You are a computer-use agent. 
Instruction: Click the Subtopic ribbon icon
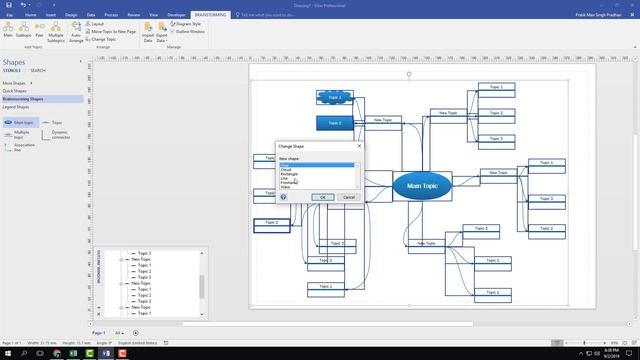click(x=24, y=30)
